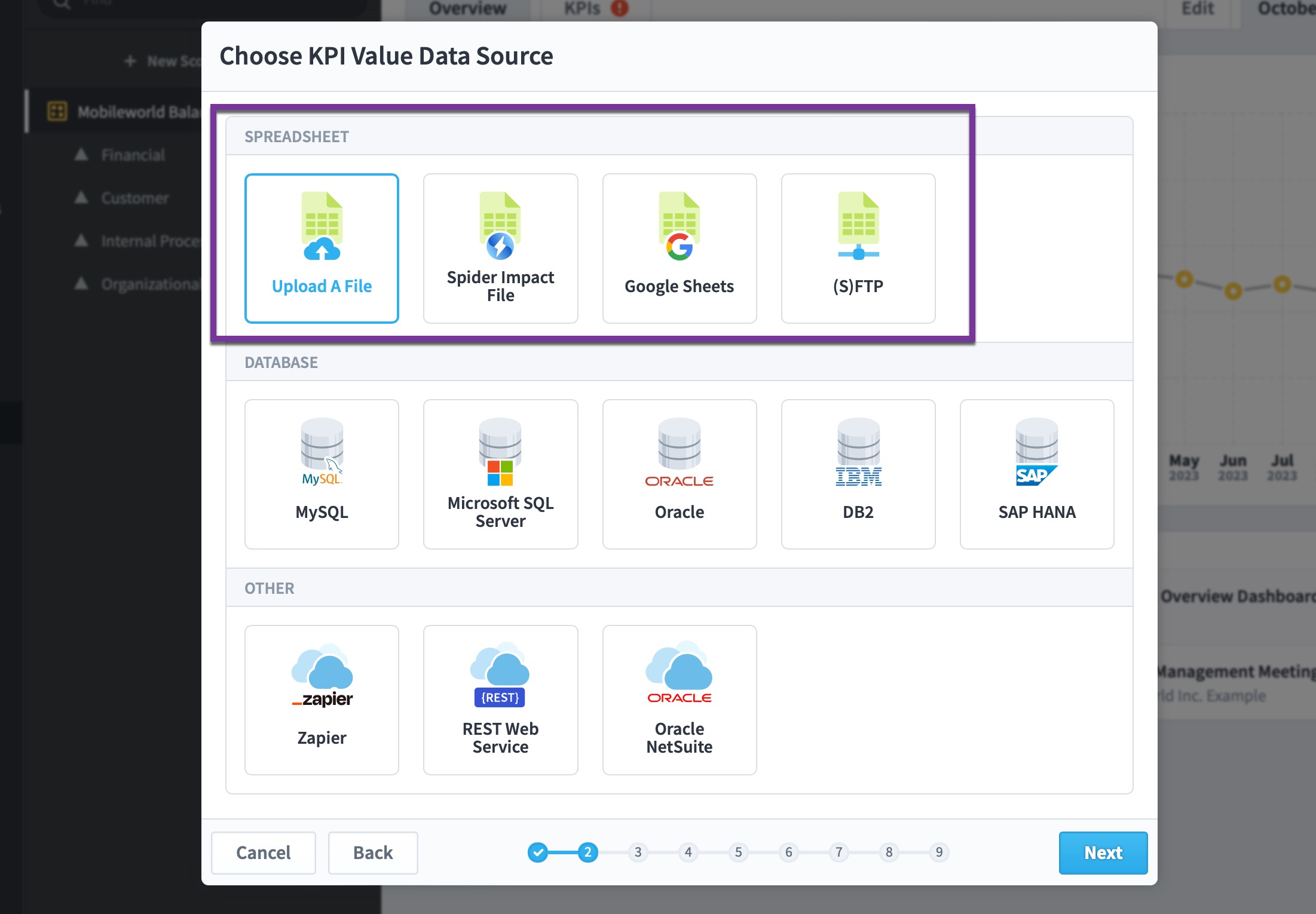
Task: Jump to step 5 in wizard
Action: pos(739,852)
